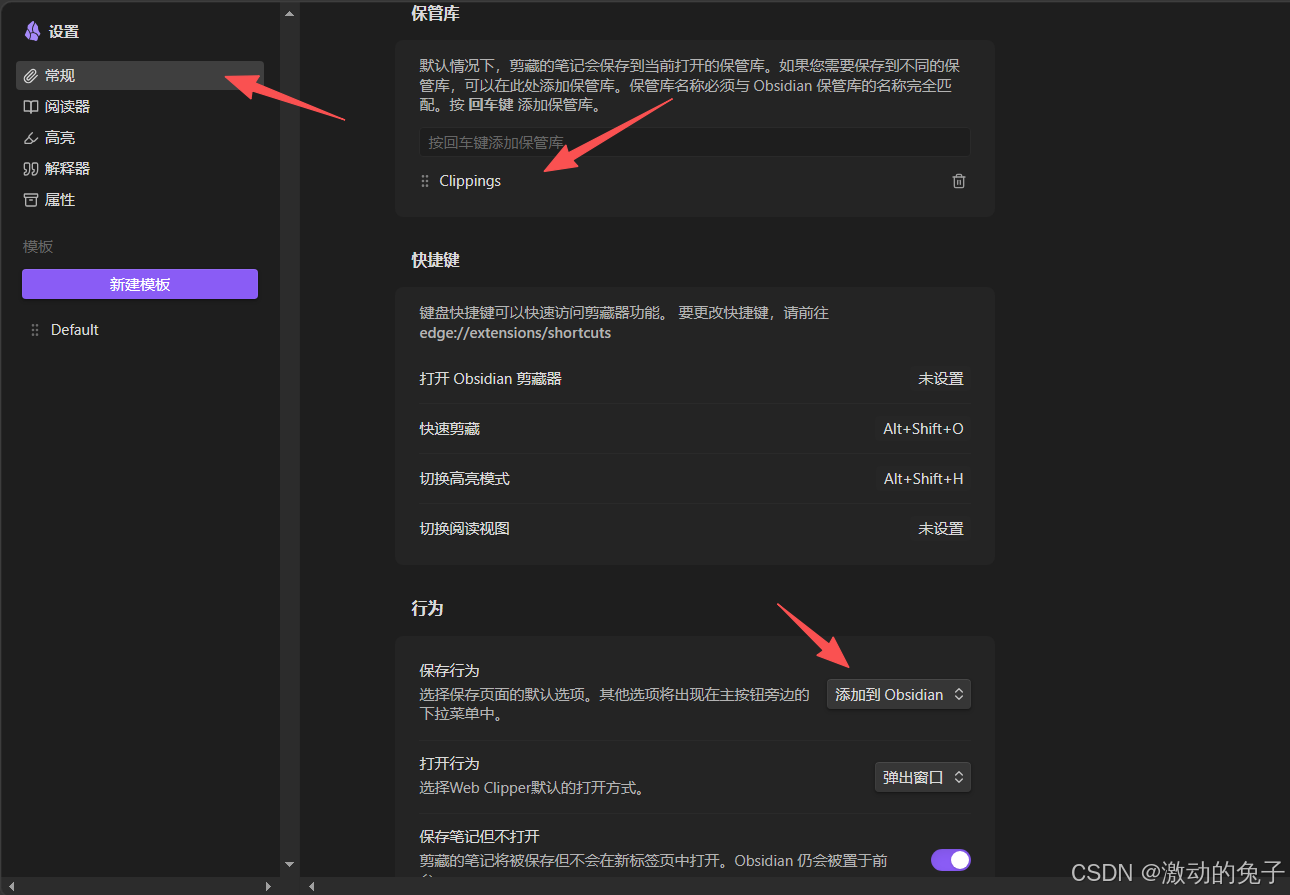Focus the 按回车键添加保管库 input field
Image resolution: width=1290 pixels, height=895 pixels.
pyautogui.click(x=694, y=142)
